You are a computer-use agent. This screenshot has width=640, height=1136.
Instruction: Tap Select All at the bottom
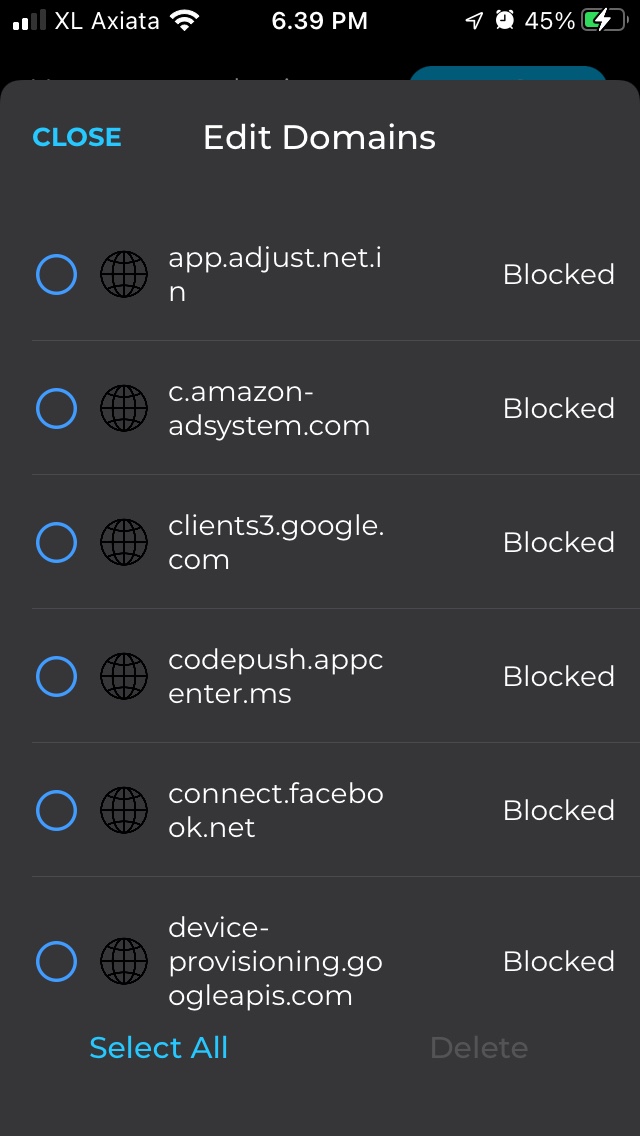tap(159, 1048)
